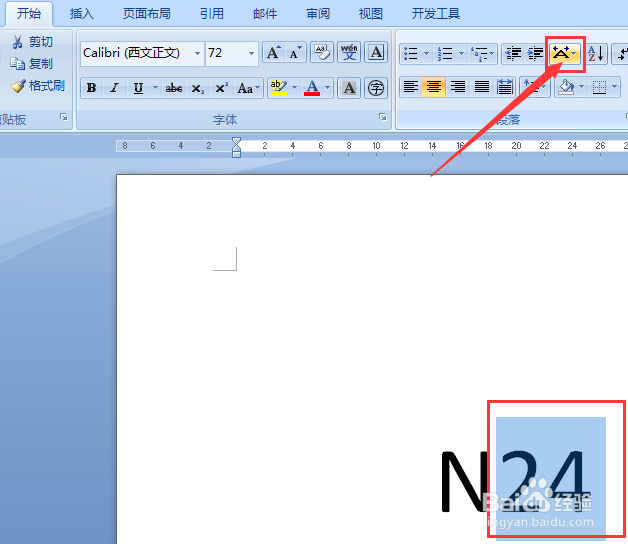Viewport: 628px width, 544px height.
Task: Open the Line Spacing menu
Action: [x=535, y=87]
